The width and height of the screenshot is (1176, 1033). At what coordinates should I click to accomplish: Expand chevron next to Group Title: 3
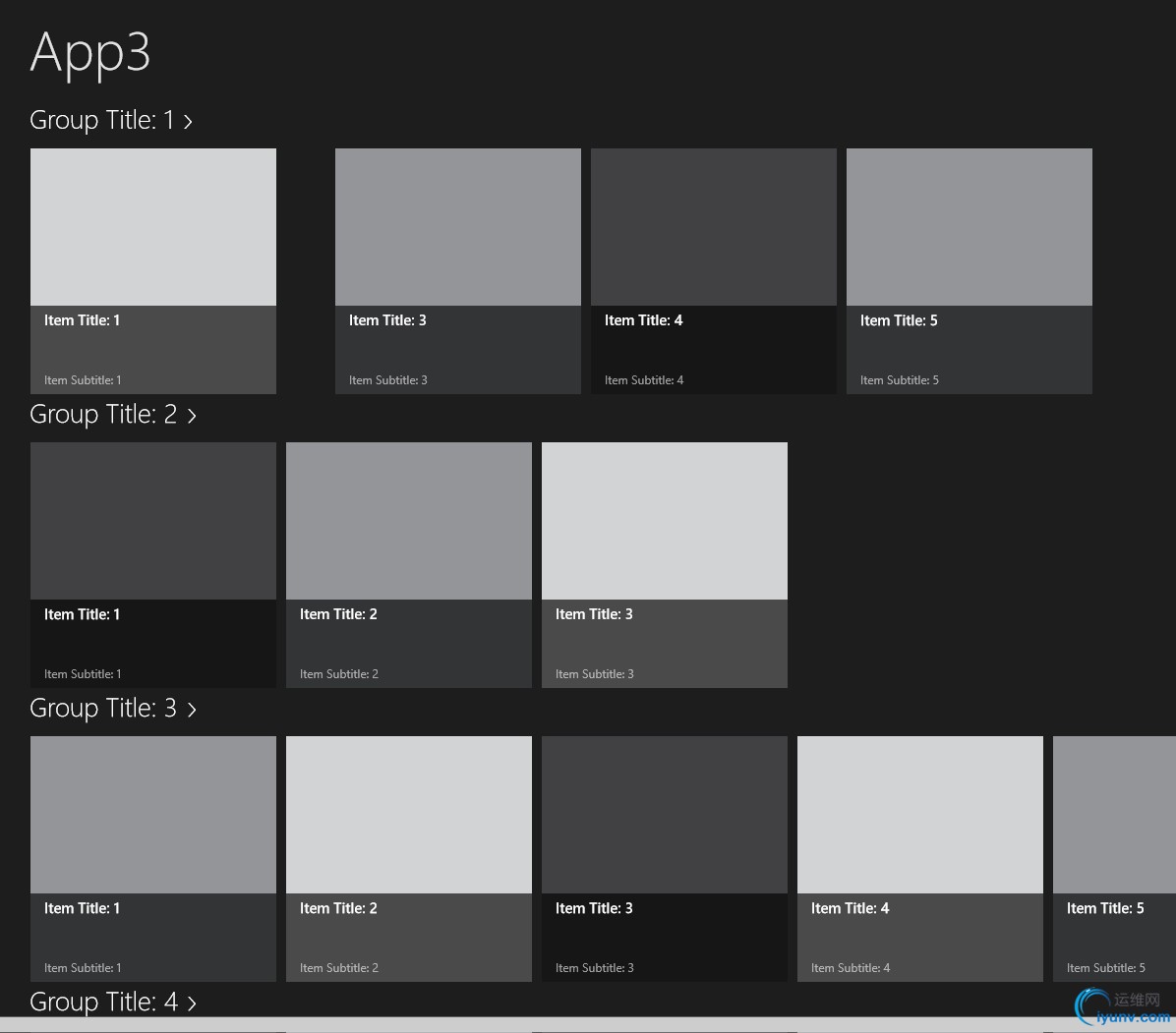coord(192,710)
